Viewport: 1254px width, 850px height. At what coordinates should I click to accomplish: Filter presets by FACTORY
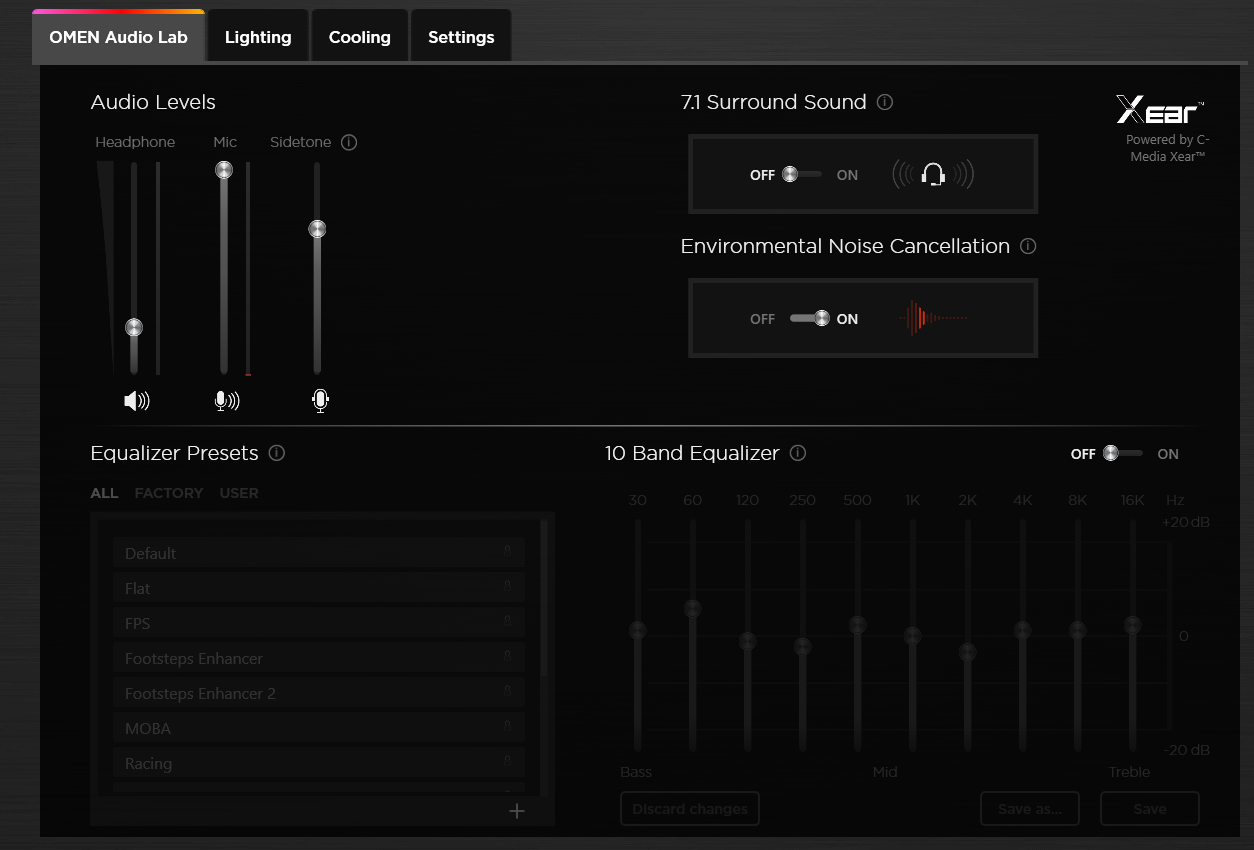(x=169, y=493)
